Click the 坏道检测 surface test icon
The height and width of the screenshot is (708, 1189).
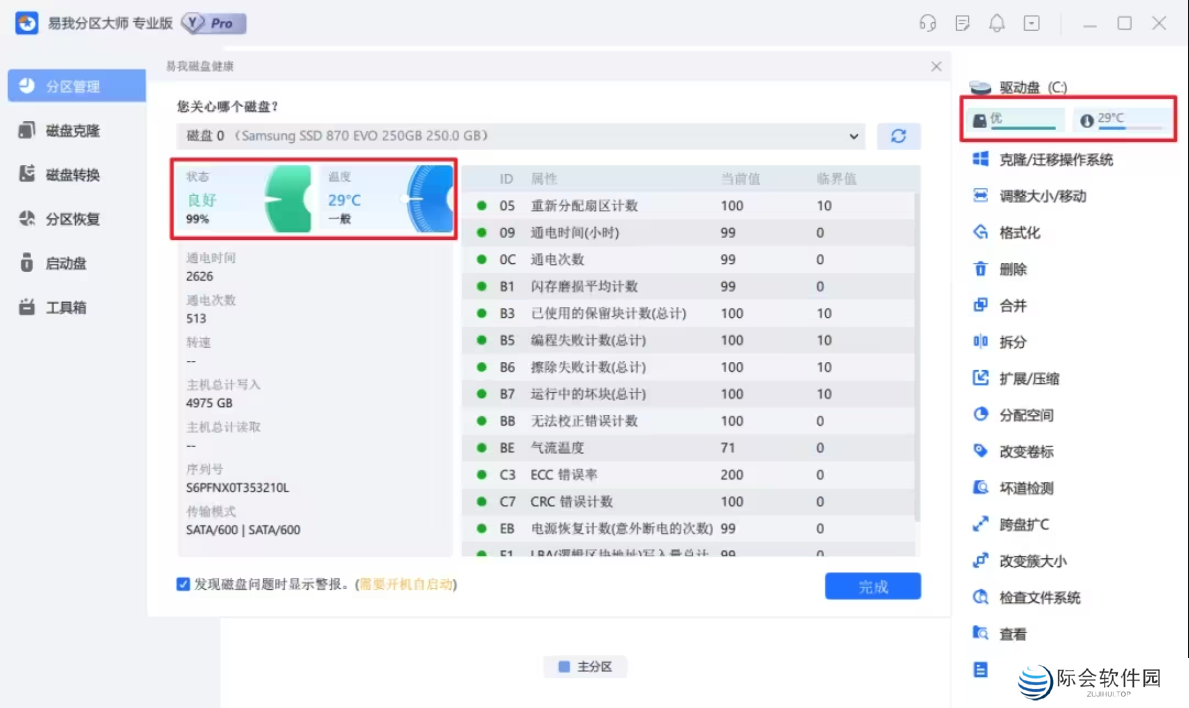coord(981,488)
